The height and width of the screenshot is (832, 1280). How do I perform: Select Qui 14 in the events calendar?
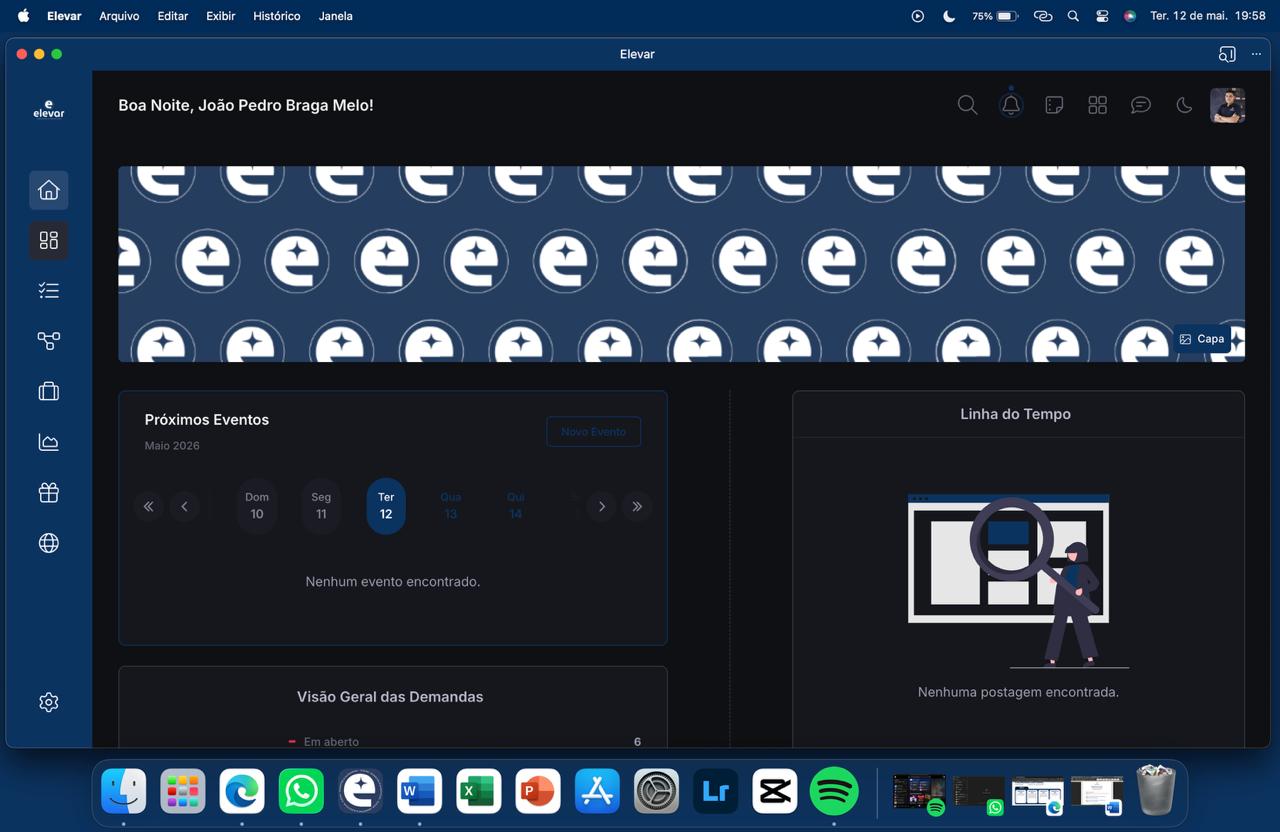[x=515, y=506]
